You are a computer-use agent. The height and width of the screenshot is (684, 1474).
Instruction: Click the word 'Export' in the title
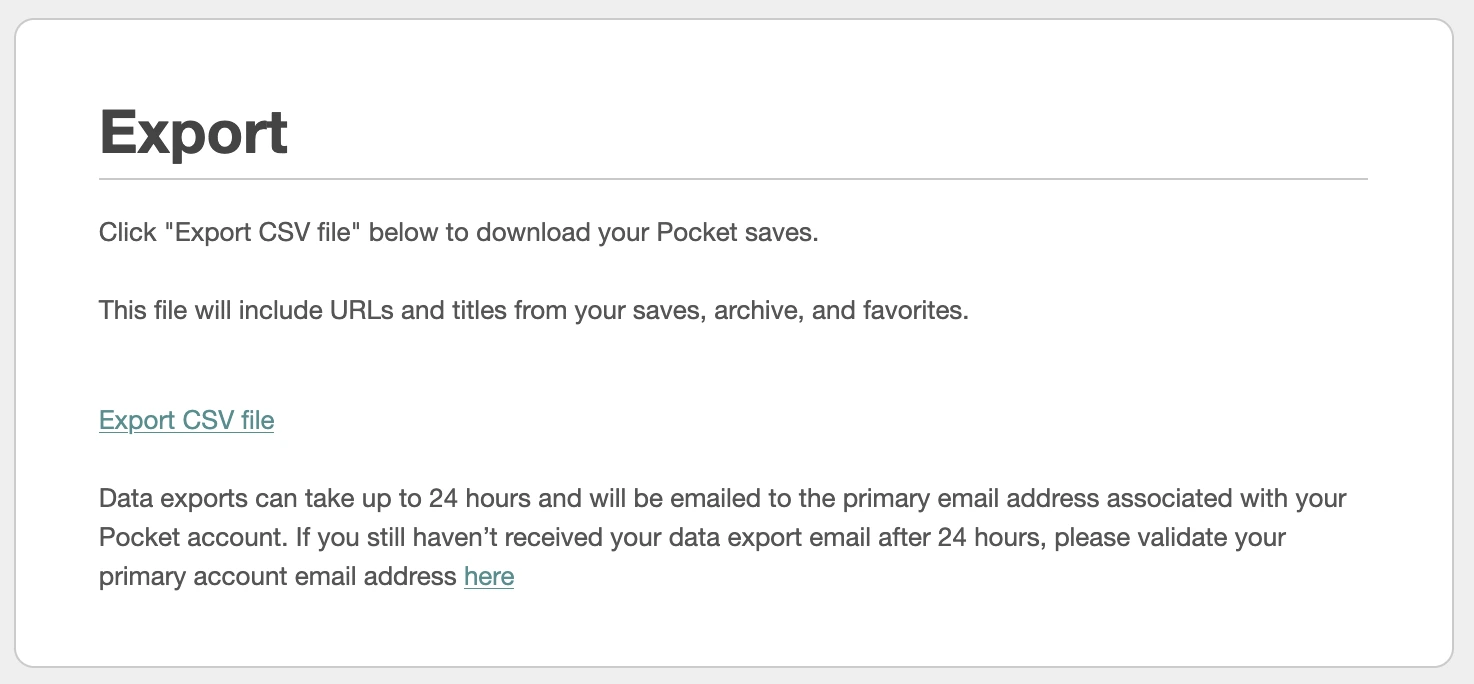click(x=192, y=132)
